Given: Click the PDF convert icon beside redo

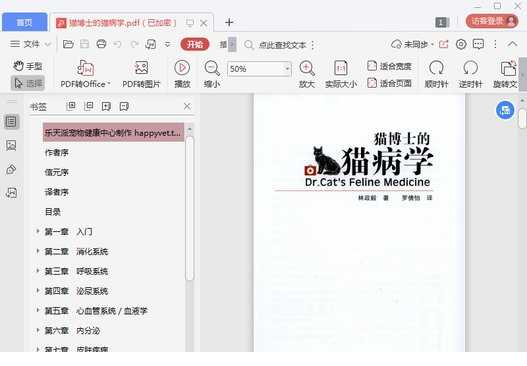Looking at the screenshot, I should click(150, 44).
